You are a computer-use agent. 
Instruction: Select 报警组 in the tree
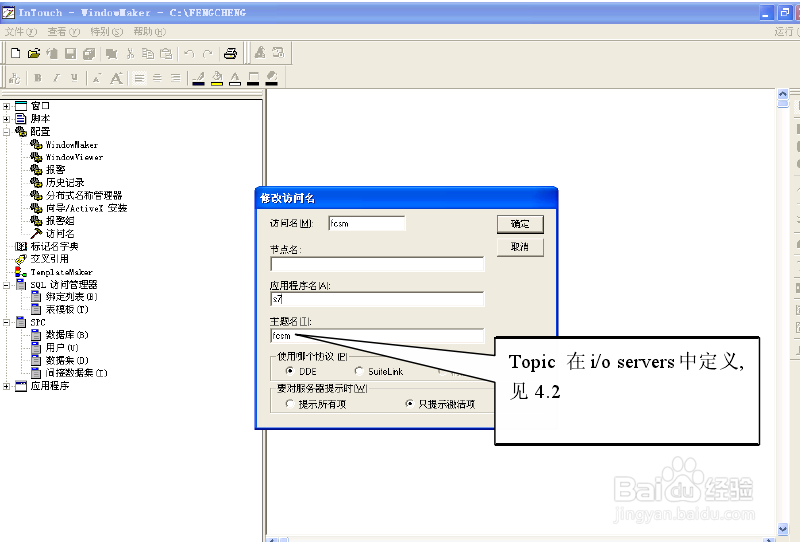tap(60, 220)
